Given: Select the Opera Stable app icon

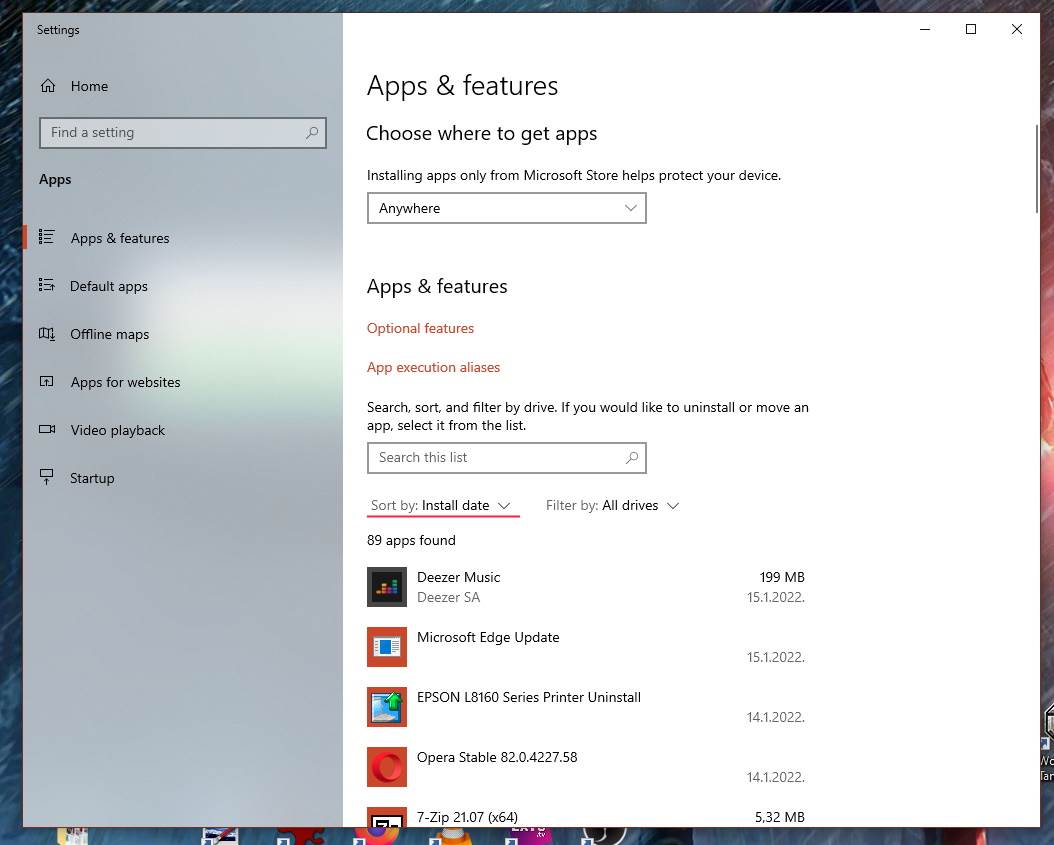Looking at the screenshot, I should (x=386, y=767).
